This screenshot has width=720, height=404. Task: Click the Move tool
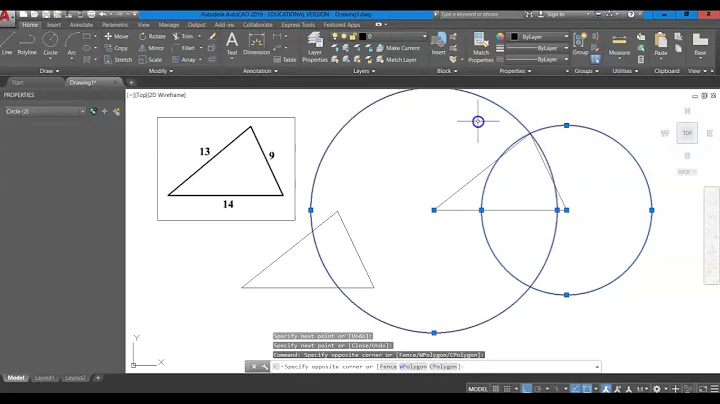tap(116, 36)
